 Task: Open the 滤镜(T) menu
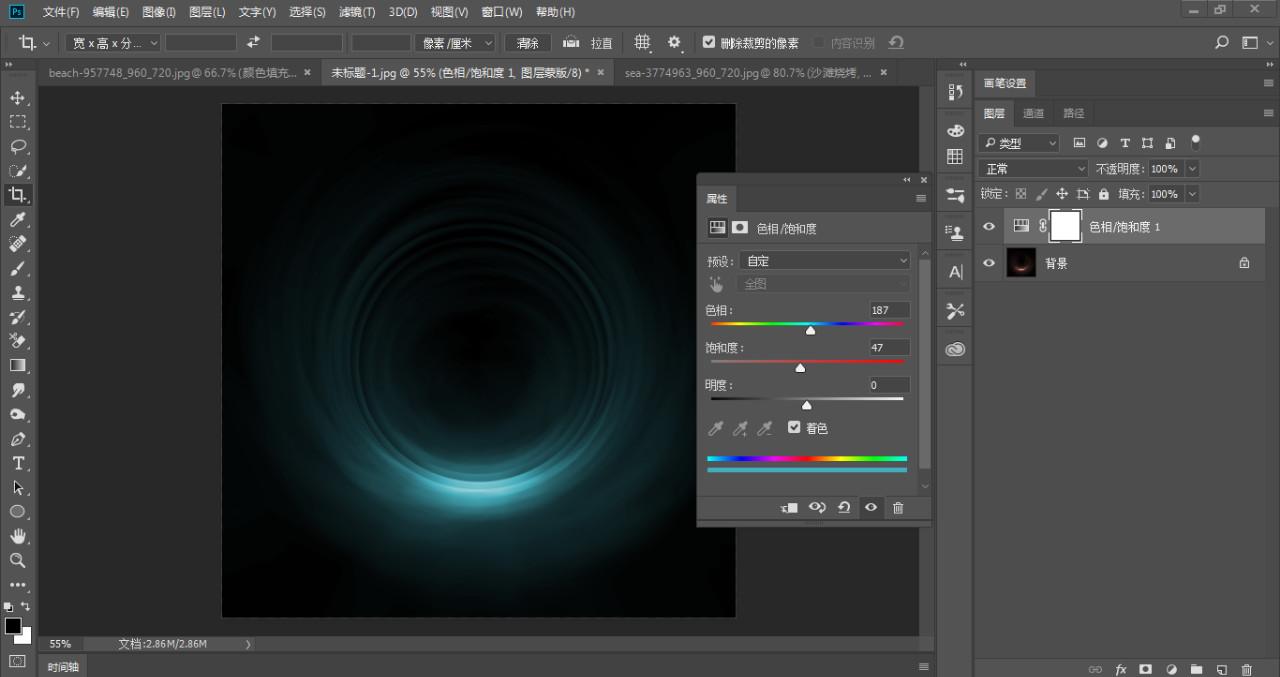pos(357,12)
